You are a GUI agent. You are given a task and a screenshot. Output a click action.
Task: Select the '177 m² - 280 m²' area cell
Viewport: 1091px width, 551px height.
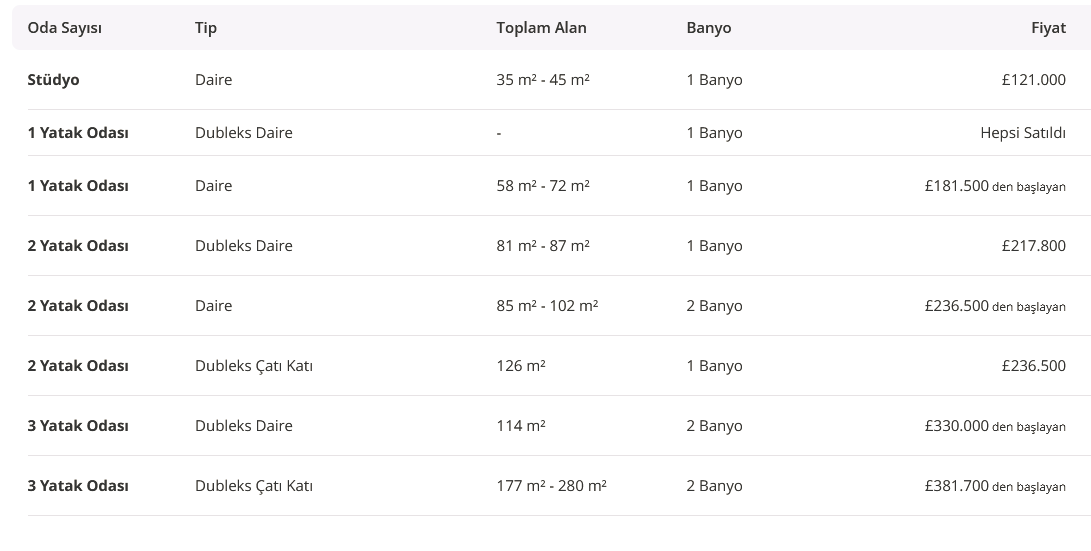pos(551,486)
